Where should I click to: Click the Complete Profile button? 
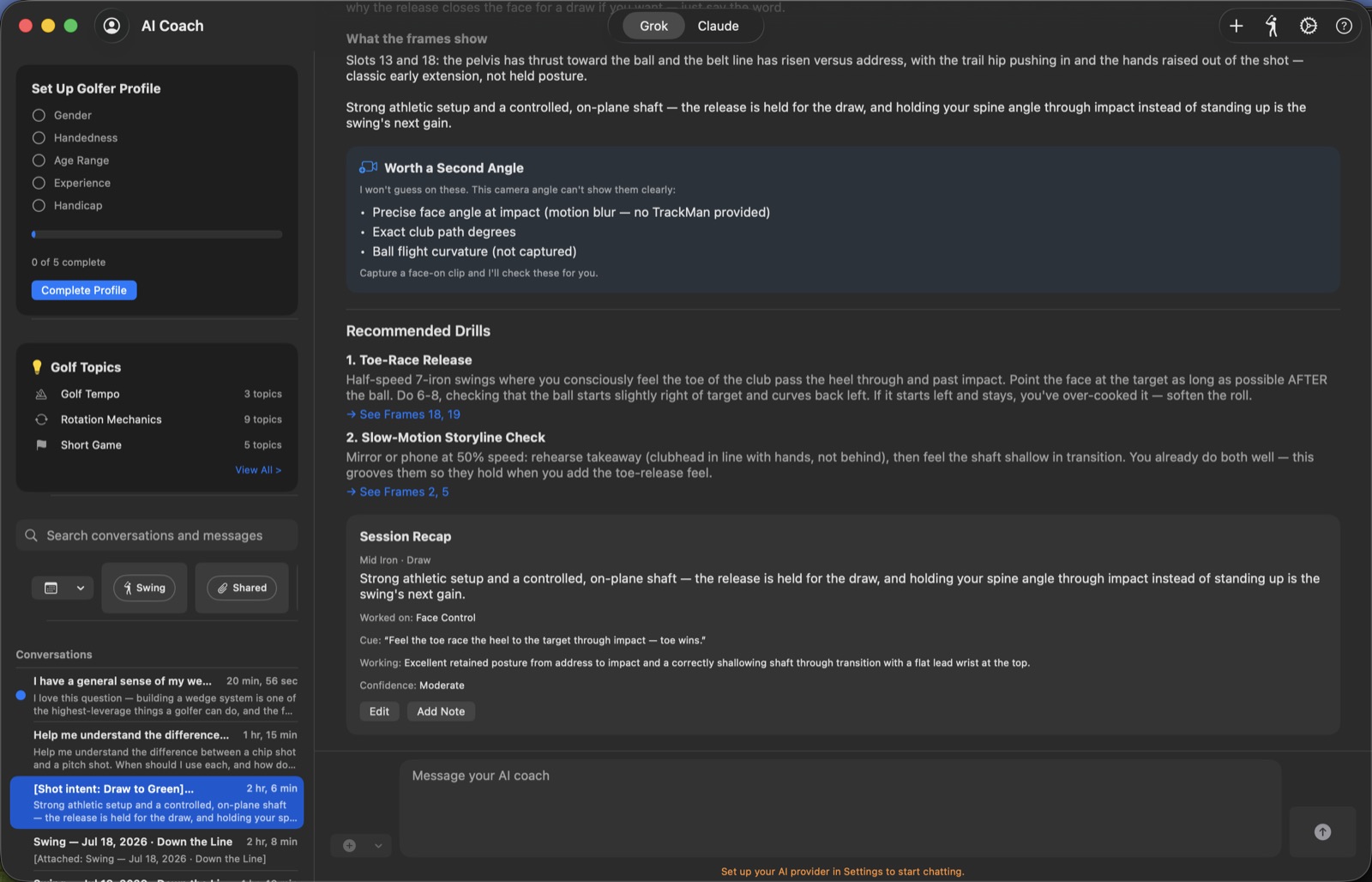[x=84, y=290]
